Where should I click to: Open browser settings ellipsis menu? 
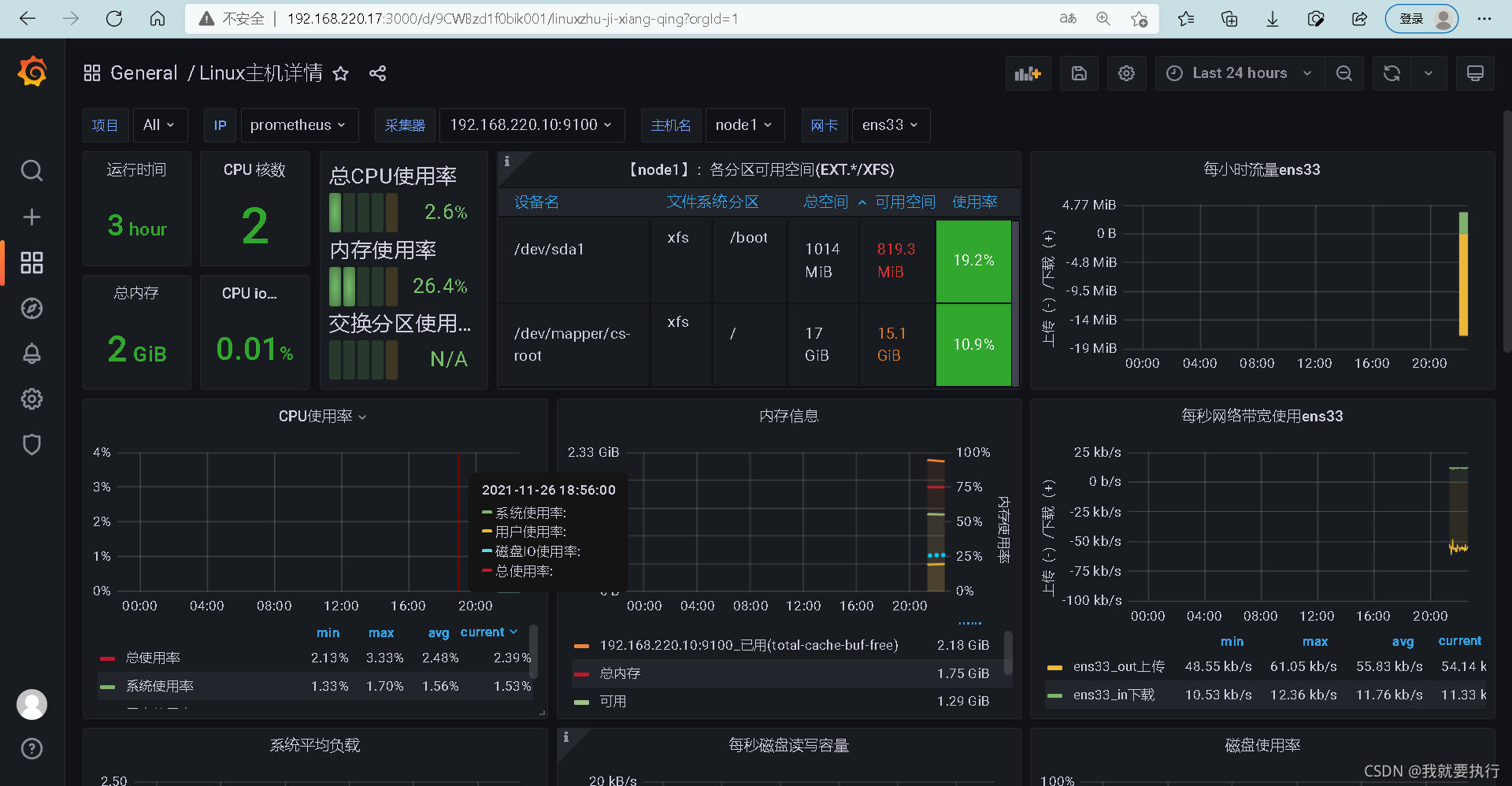(1484, 19)
